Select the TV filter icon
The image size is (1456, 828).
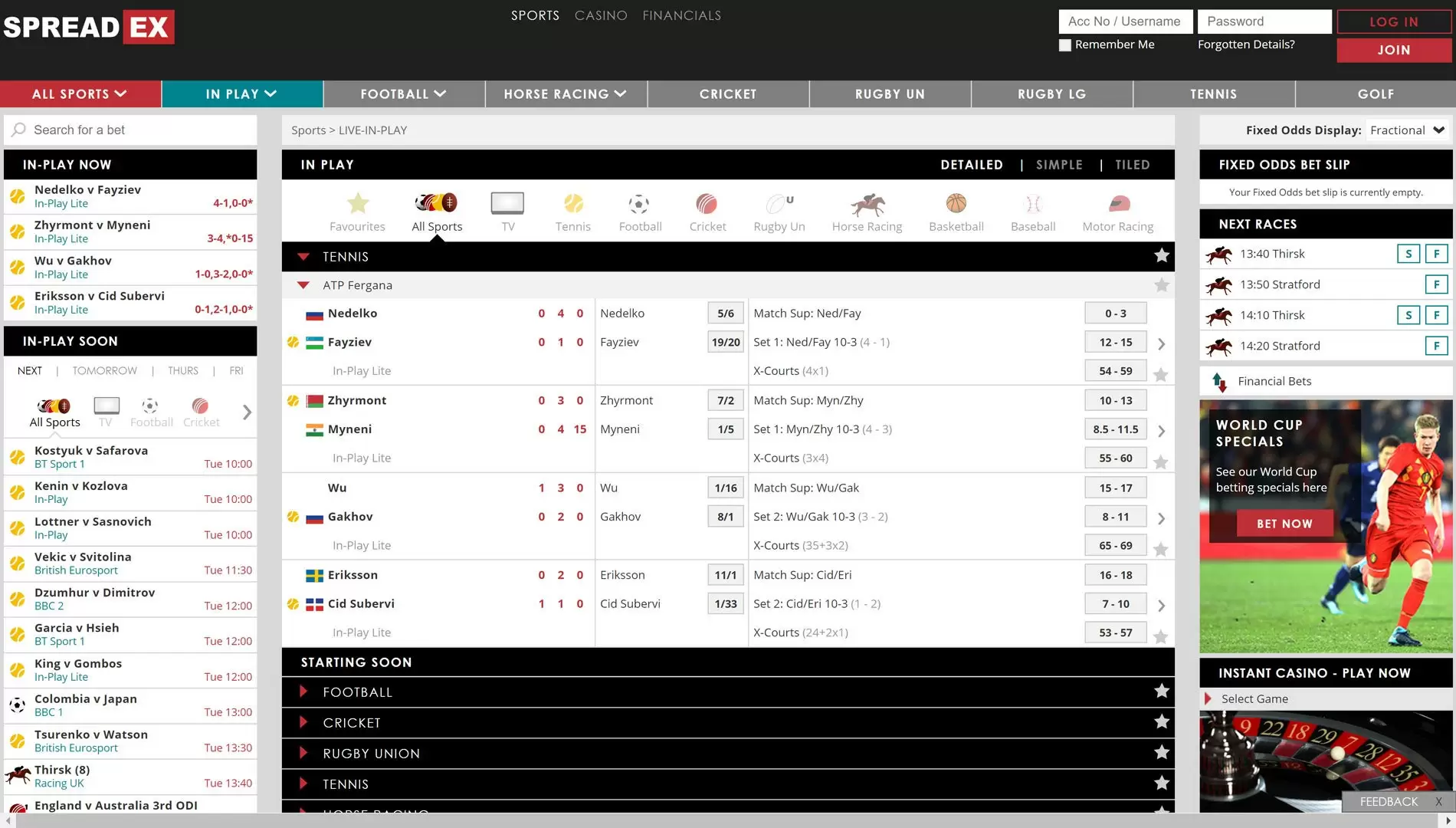click(x=507, y=203)
